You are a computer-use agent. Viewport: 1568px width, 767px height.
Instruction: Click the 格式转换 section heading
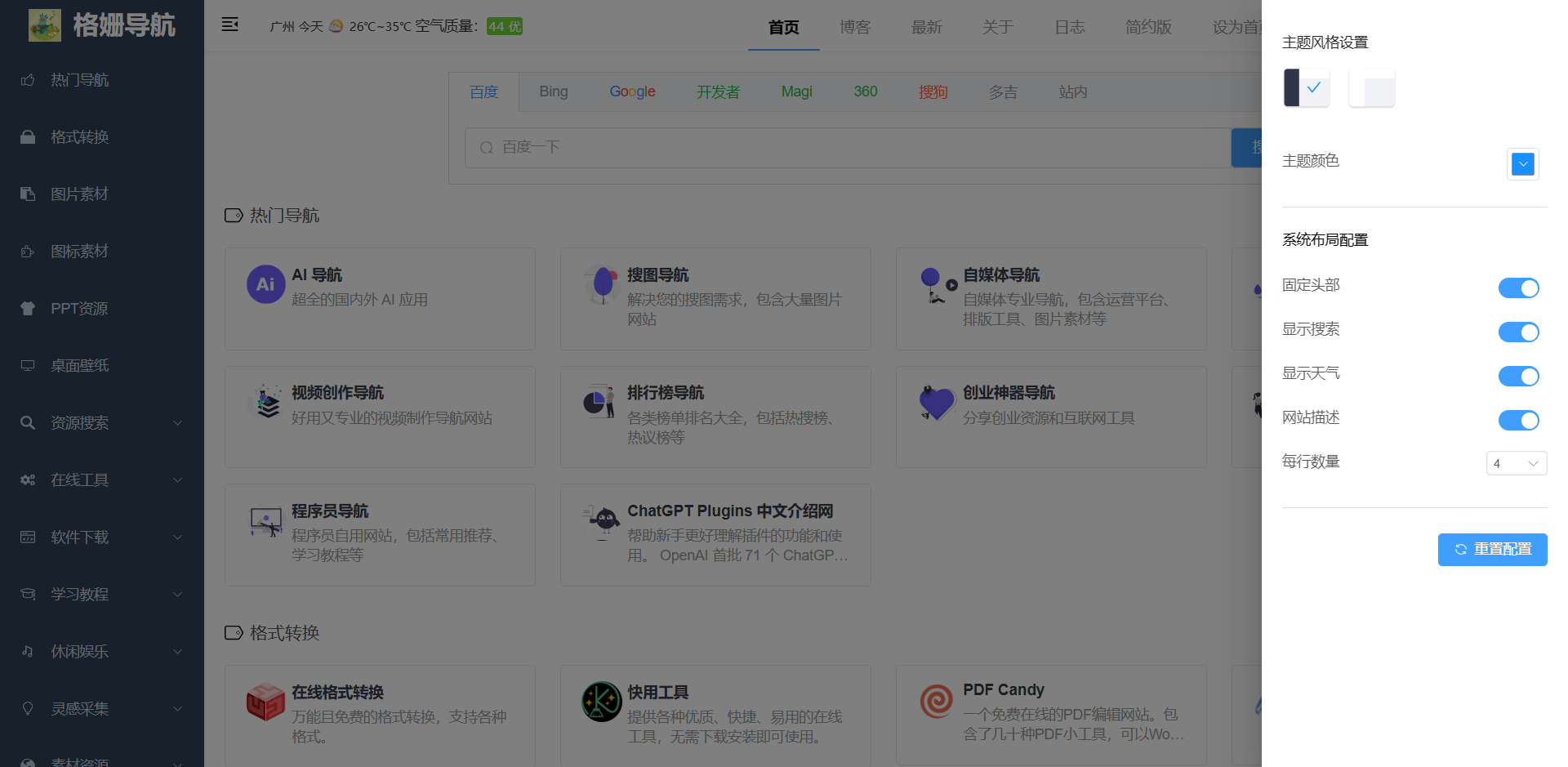click(x=284, y=633)
